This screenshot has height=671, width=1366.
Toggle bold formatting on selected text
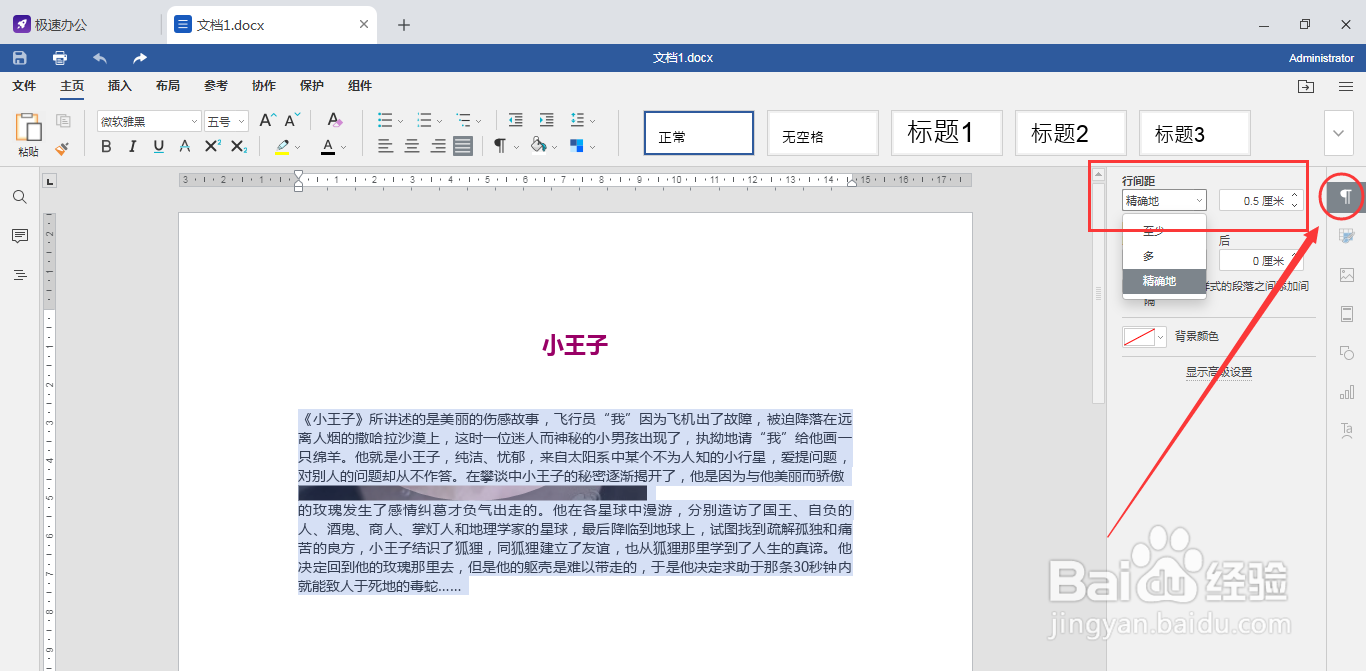105,146
